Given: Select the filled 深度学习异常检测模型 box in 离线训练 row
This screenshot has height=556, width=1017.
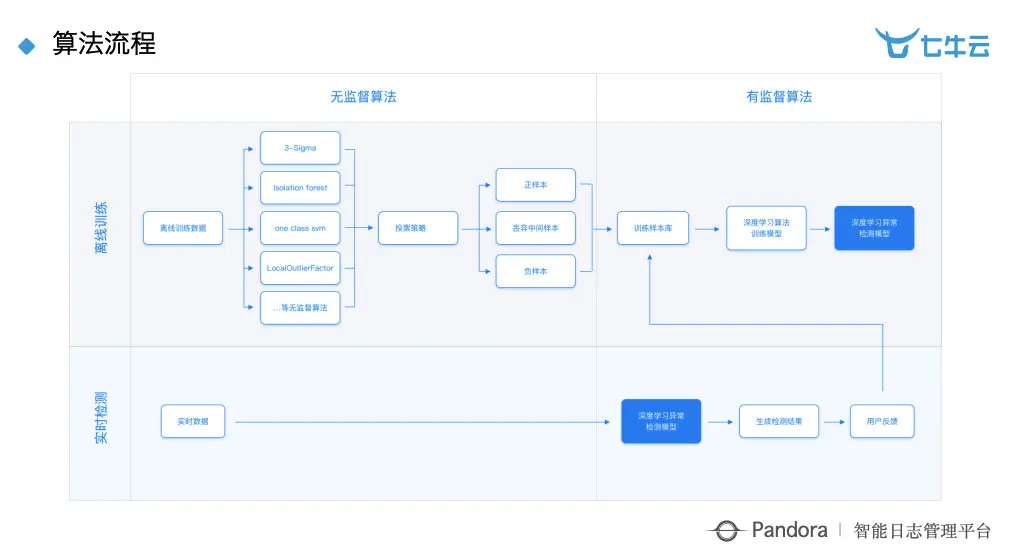Looking at the screenshot, I should [x=874, y=228].
